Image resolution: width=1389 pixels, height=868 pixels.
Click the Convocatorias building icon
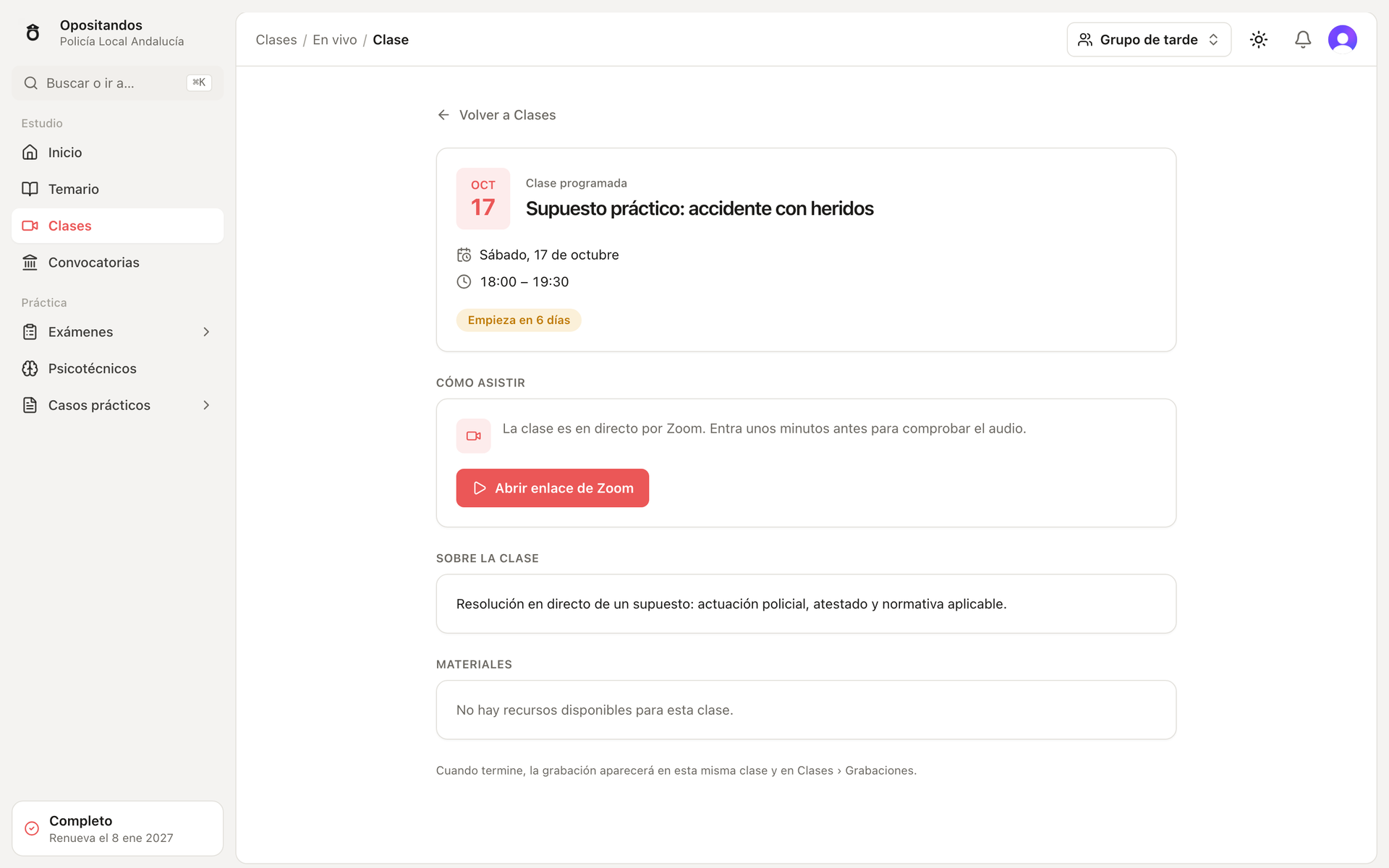tap(30, 263)
